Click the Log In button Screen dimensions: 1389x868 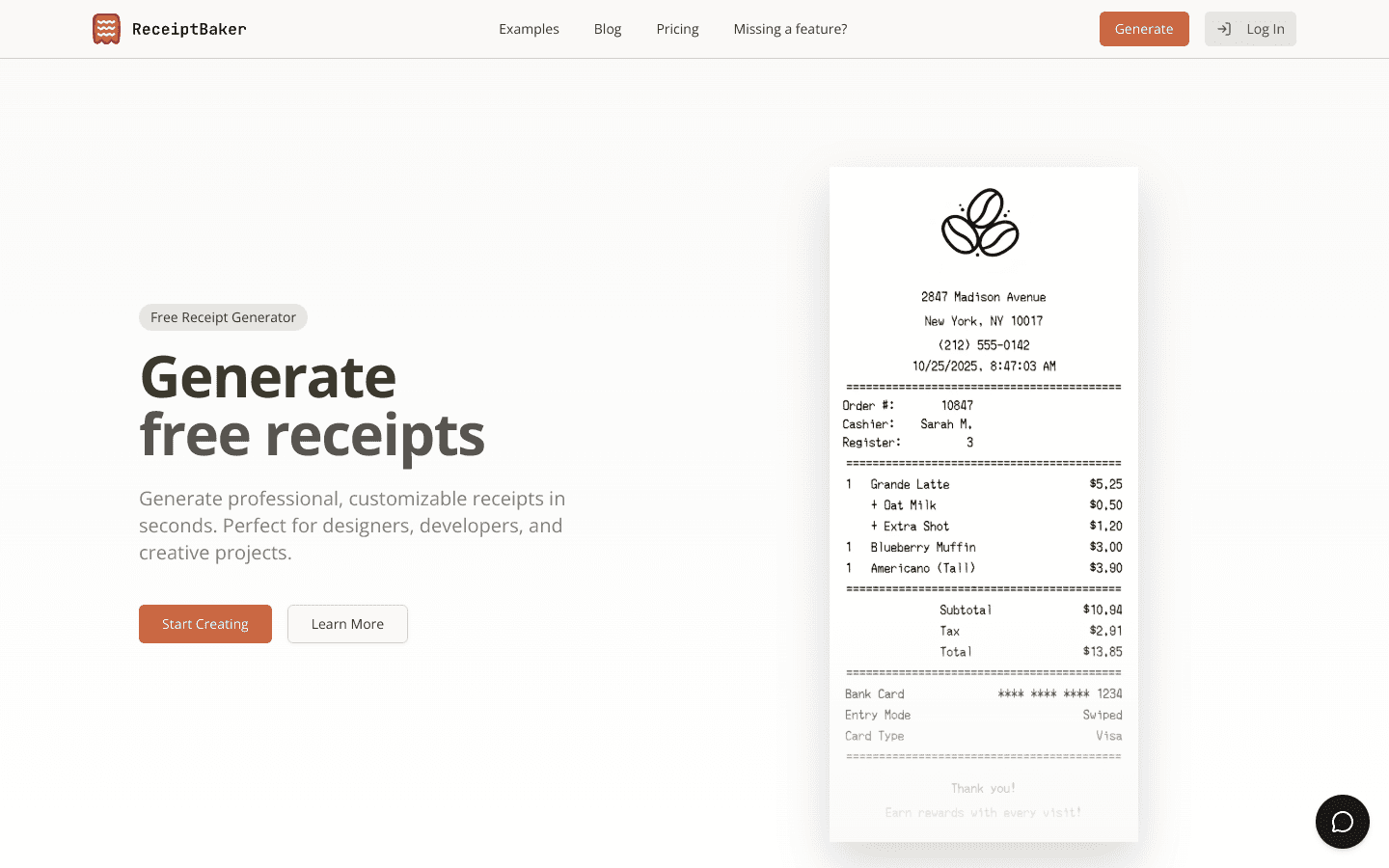[1250, 29]
